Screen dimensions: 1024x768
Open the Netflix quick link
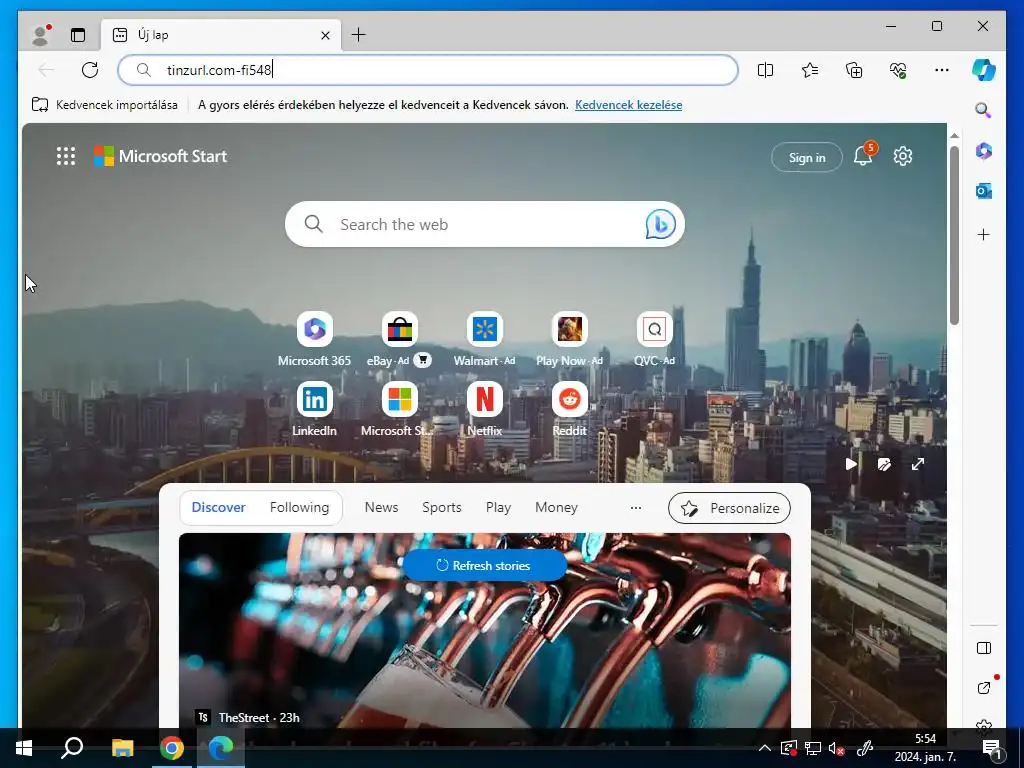click(485, 409)
